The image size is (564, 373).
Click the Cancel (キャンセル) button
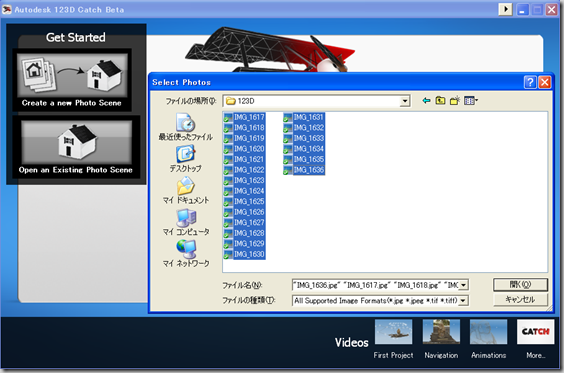click(x=520, y=300)
